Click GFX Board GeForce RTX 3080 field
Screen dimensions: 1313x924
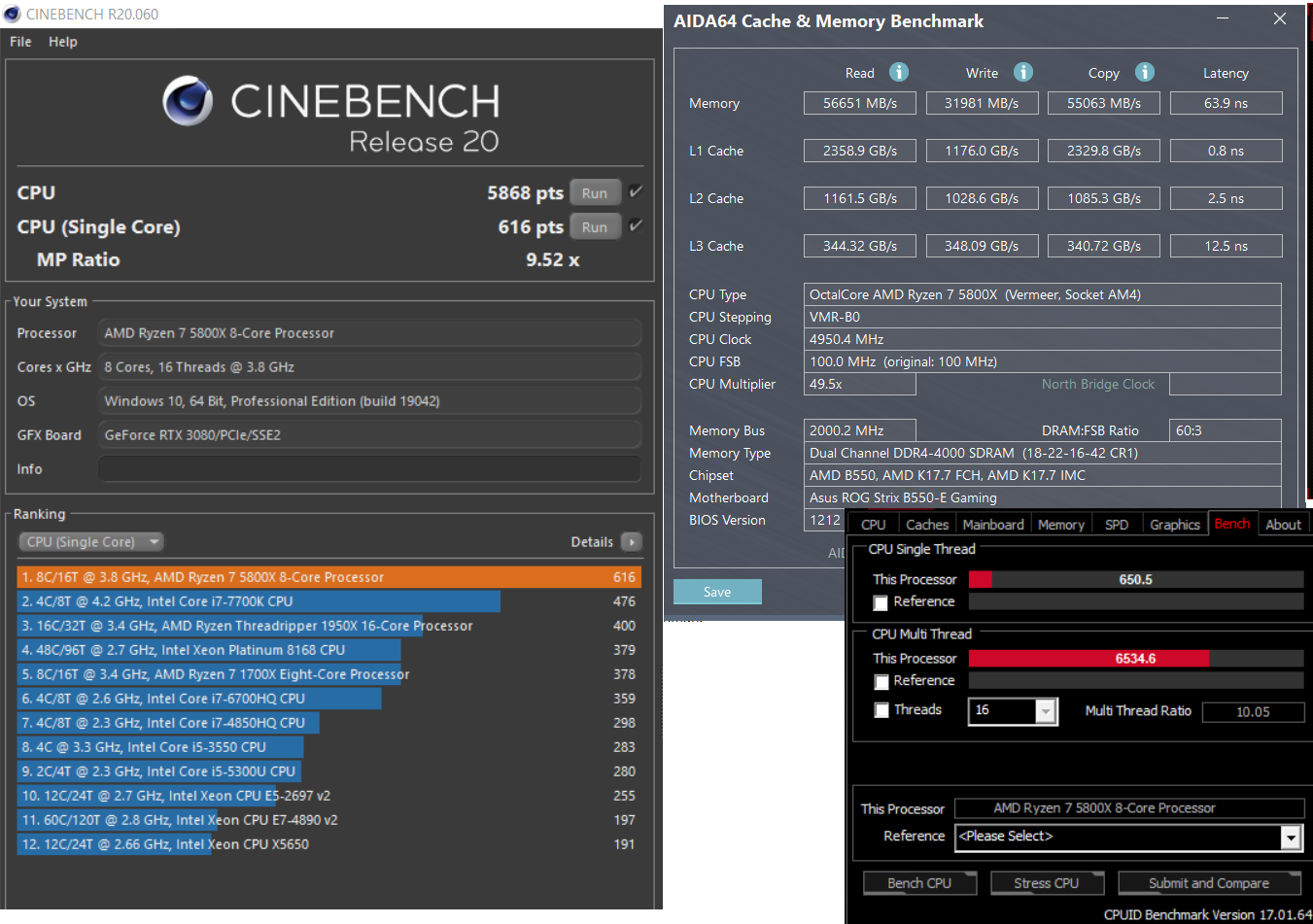pos(369,434)
